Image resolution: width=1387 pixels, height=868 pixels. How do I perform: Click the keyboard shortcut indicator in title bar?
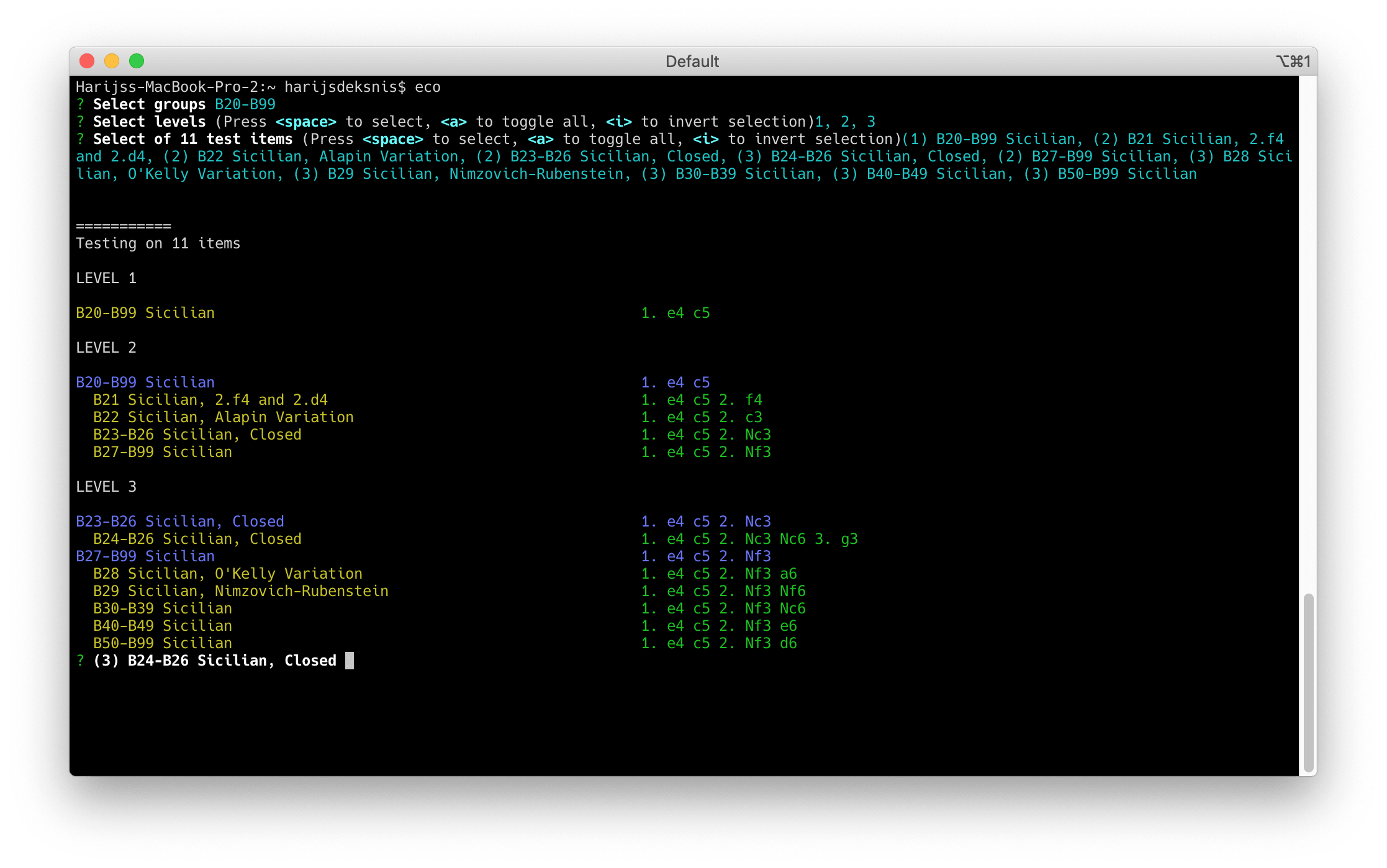[x=1293, y=61]
